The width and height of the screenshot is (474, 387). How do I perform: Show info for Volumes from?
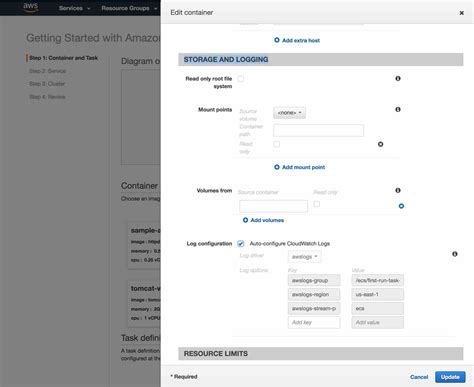tap(398, 190)
